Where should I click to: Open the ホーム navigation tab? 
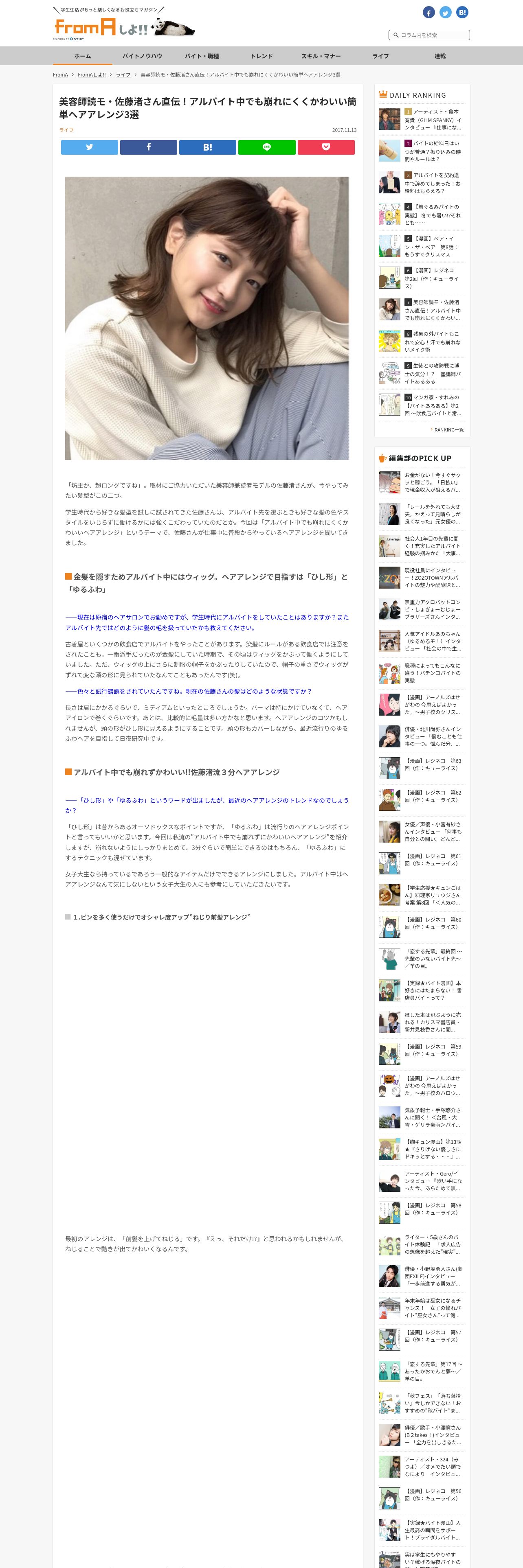point(83,56)
